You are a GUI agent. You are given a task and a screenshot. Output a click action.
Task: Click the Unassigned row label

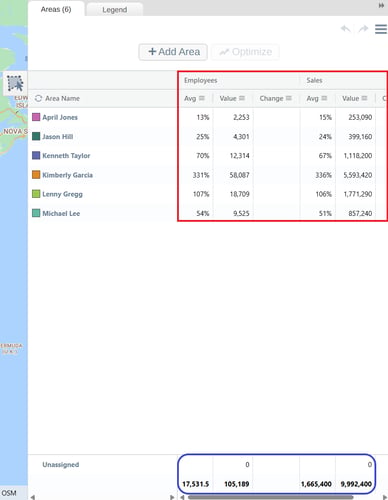point(61,465)
